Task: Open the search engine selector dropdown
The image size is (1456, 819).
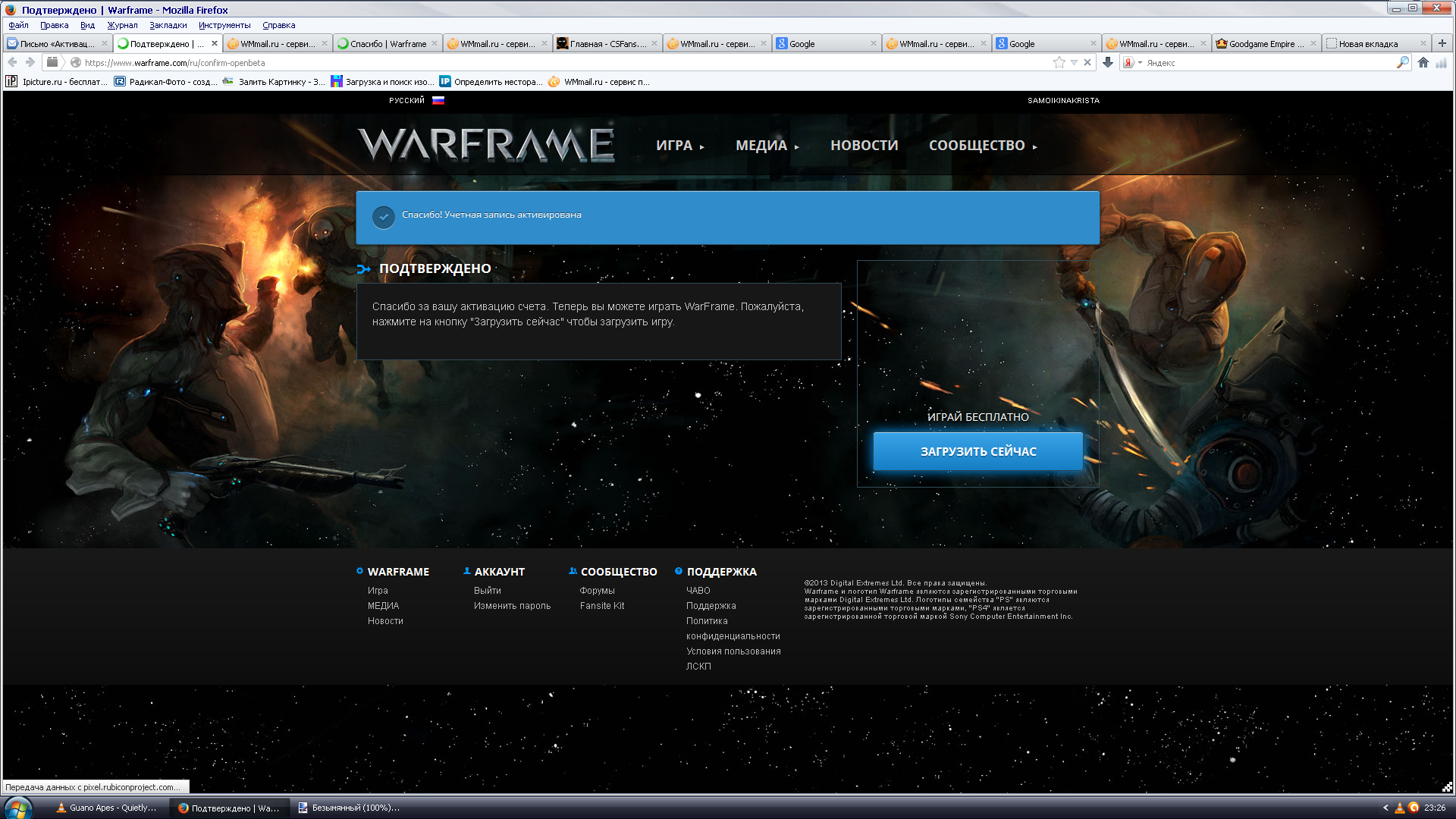Action: pyautogui.click(x=1133, y=63)
